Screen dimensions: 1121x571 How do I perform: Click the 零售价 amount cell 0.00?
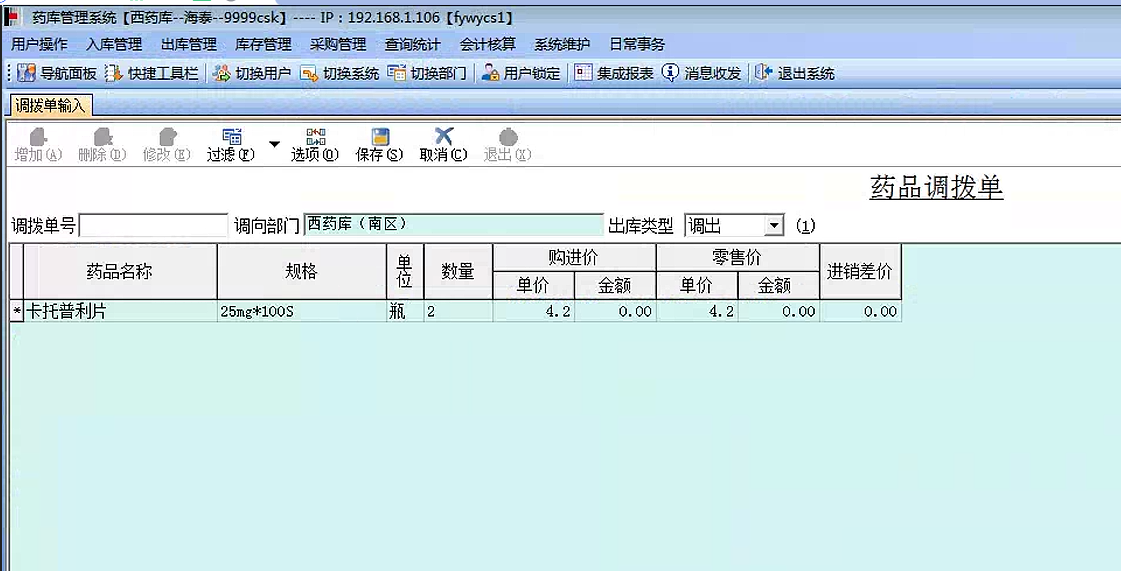(x=779, y=311)
